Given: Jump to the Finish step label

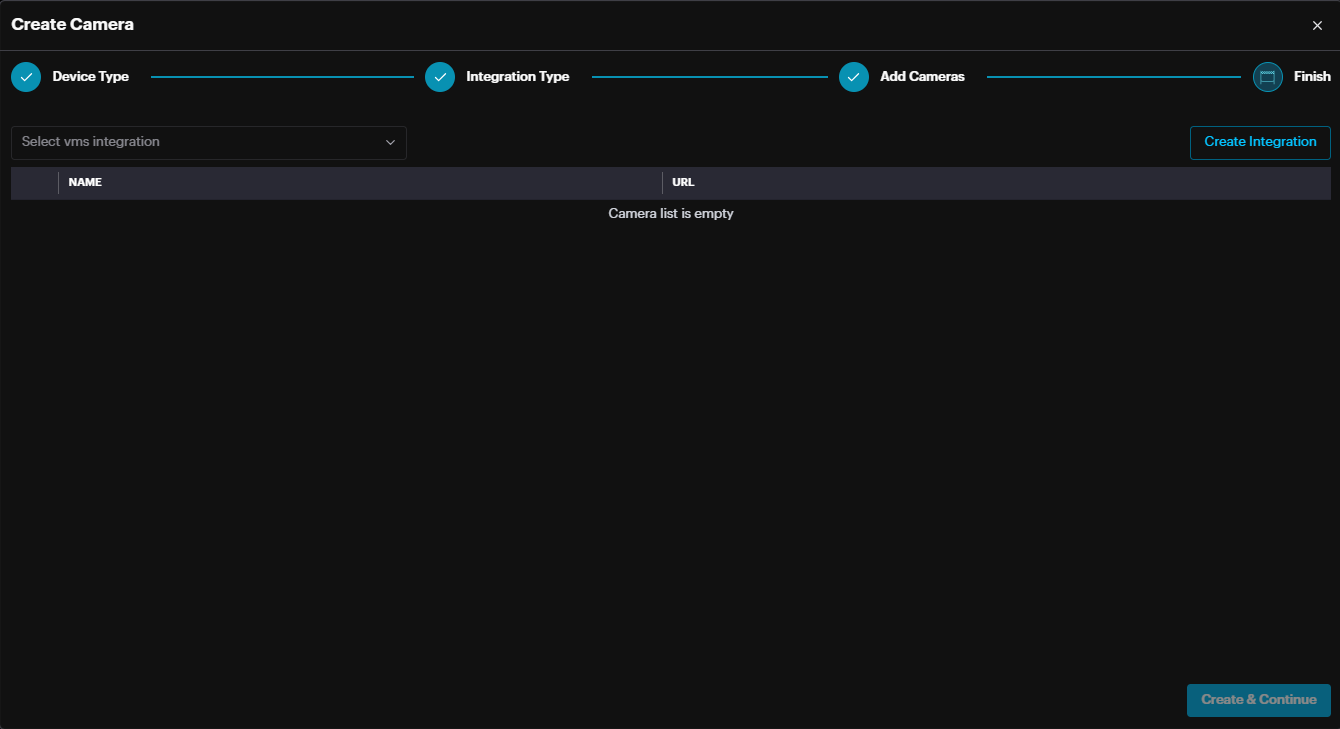Looking at the screenshot, I should tap(1312, 77).
